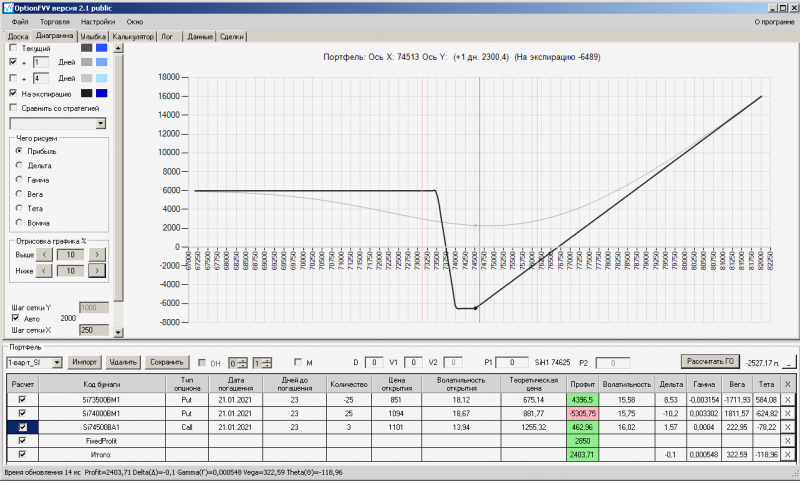Decrease the Выше drawing percentage
Image resolution: width=800 pixels, height=481 pixels.
coord(44,255)
